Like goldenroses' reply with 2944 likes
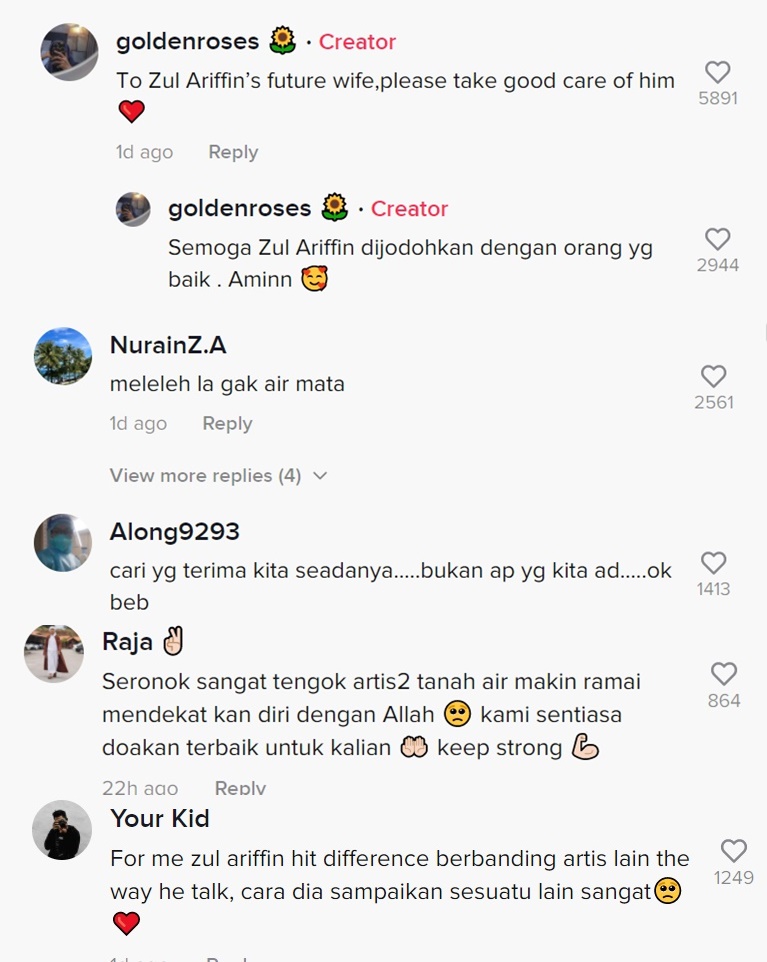Image resolution: width=767 pixels, height=962 pixels. pos(717,239)
